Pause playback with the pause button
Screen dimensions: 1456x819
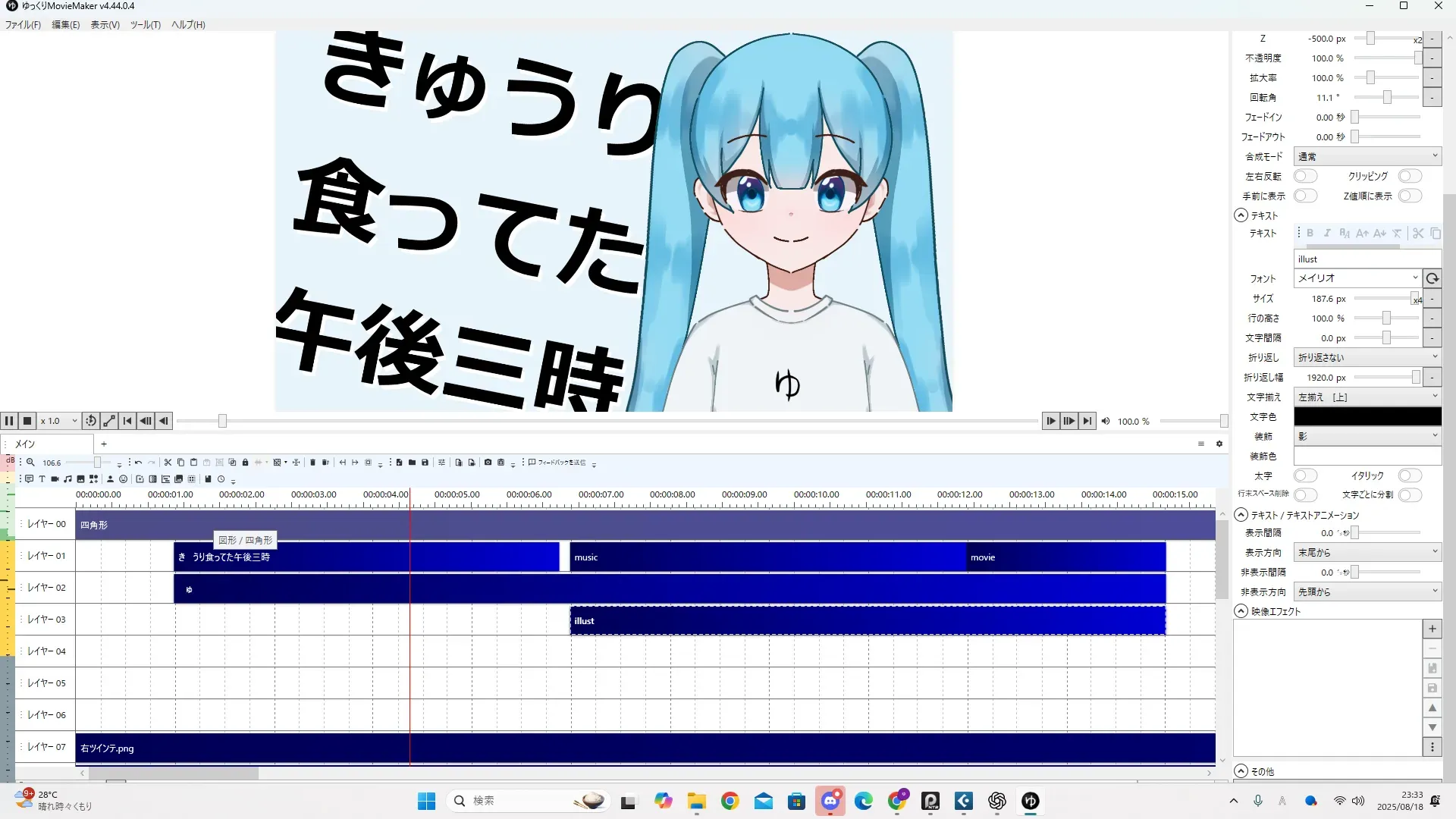tap(9, 421)
